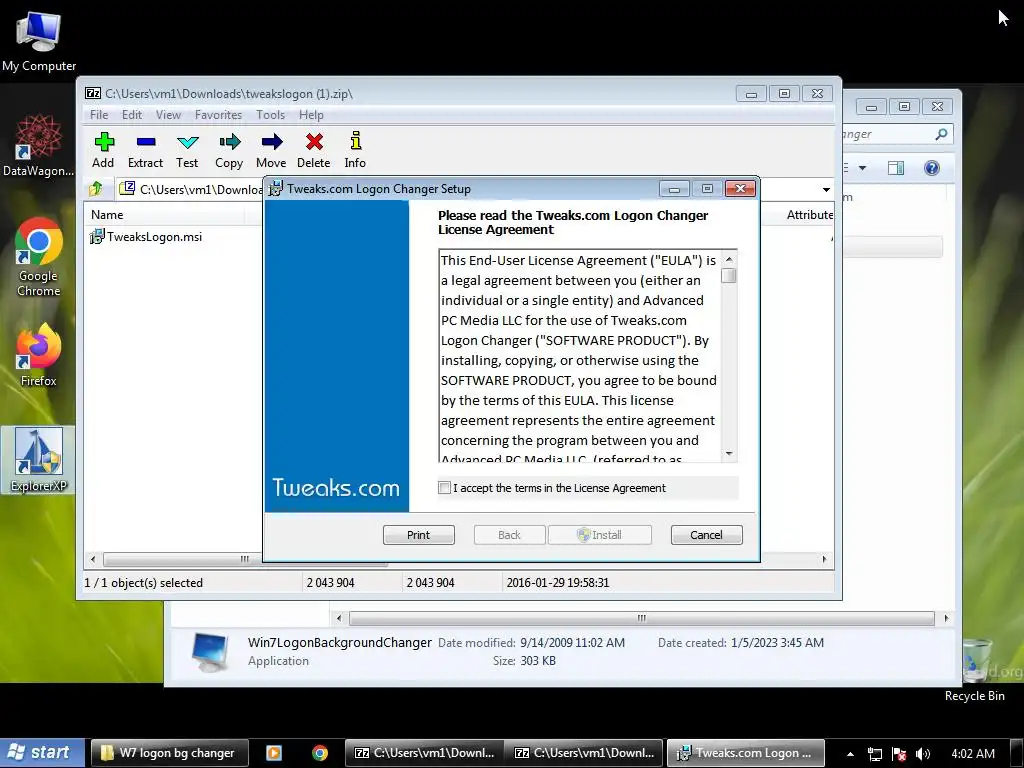This screenshot has height=768, width=1024.
Task: Select the TweaksLogon.msi file row
Action: point(146,236)
